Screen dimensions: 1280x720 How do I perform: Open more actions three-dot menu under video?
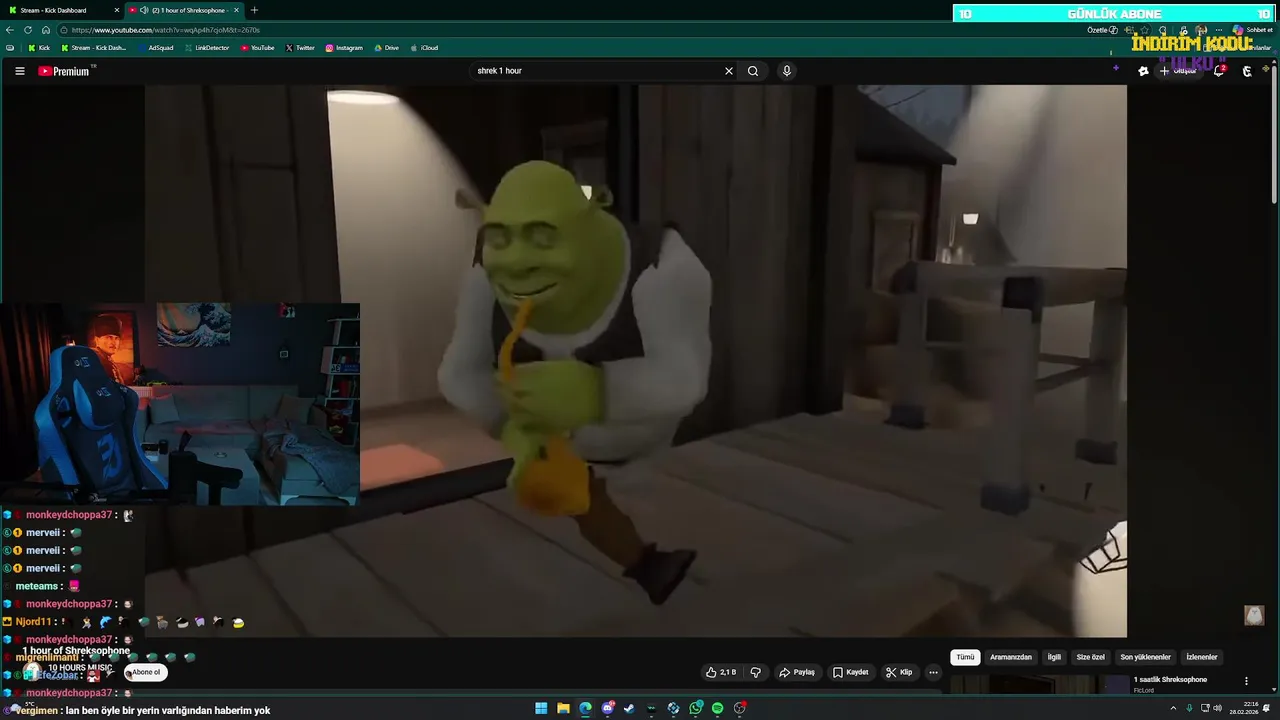pos(933,672)
